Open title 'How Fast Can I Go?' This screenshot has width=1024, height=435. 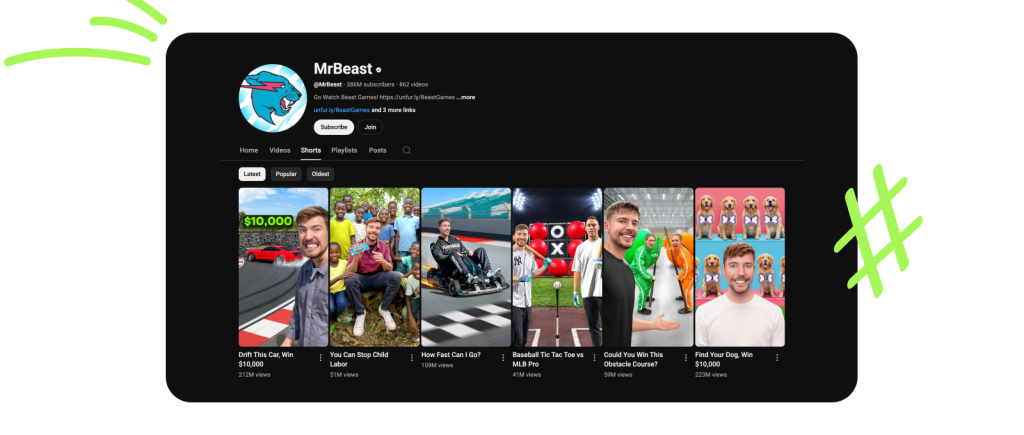(x=451, y=355)
